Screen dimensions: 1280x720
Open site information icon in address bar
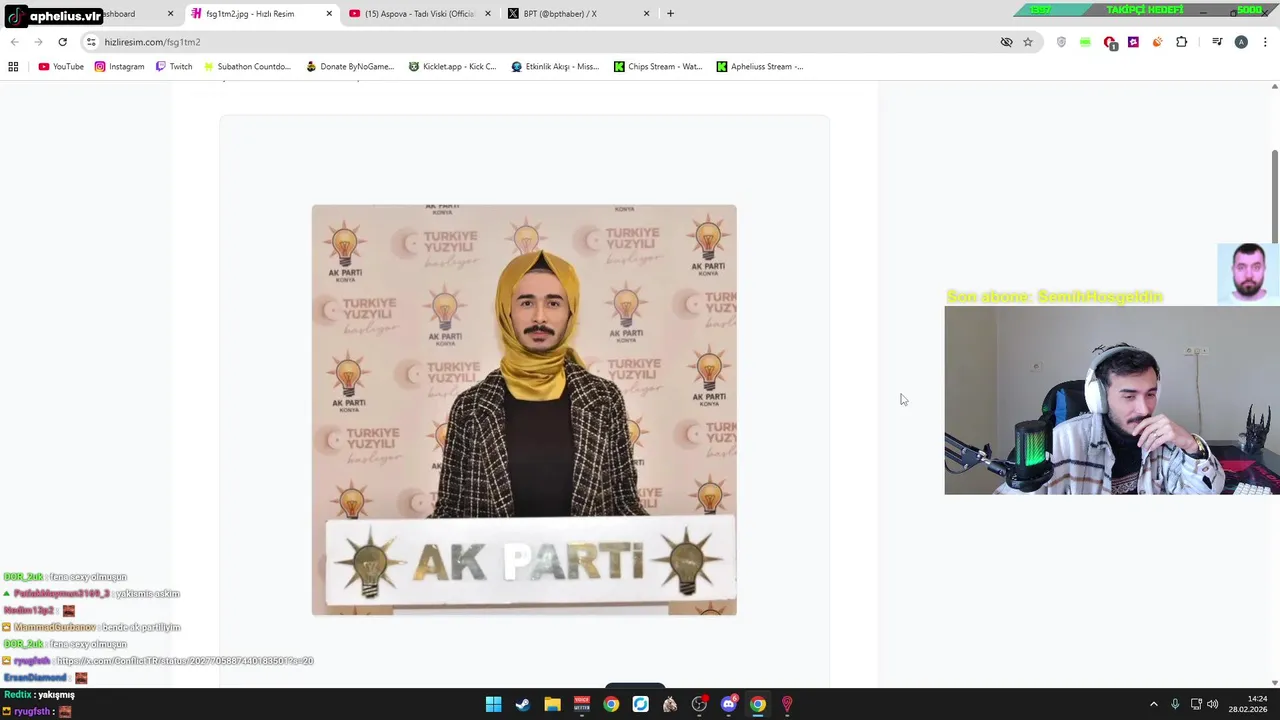click(91, 42)
